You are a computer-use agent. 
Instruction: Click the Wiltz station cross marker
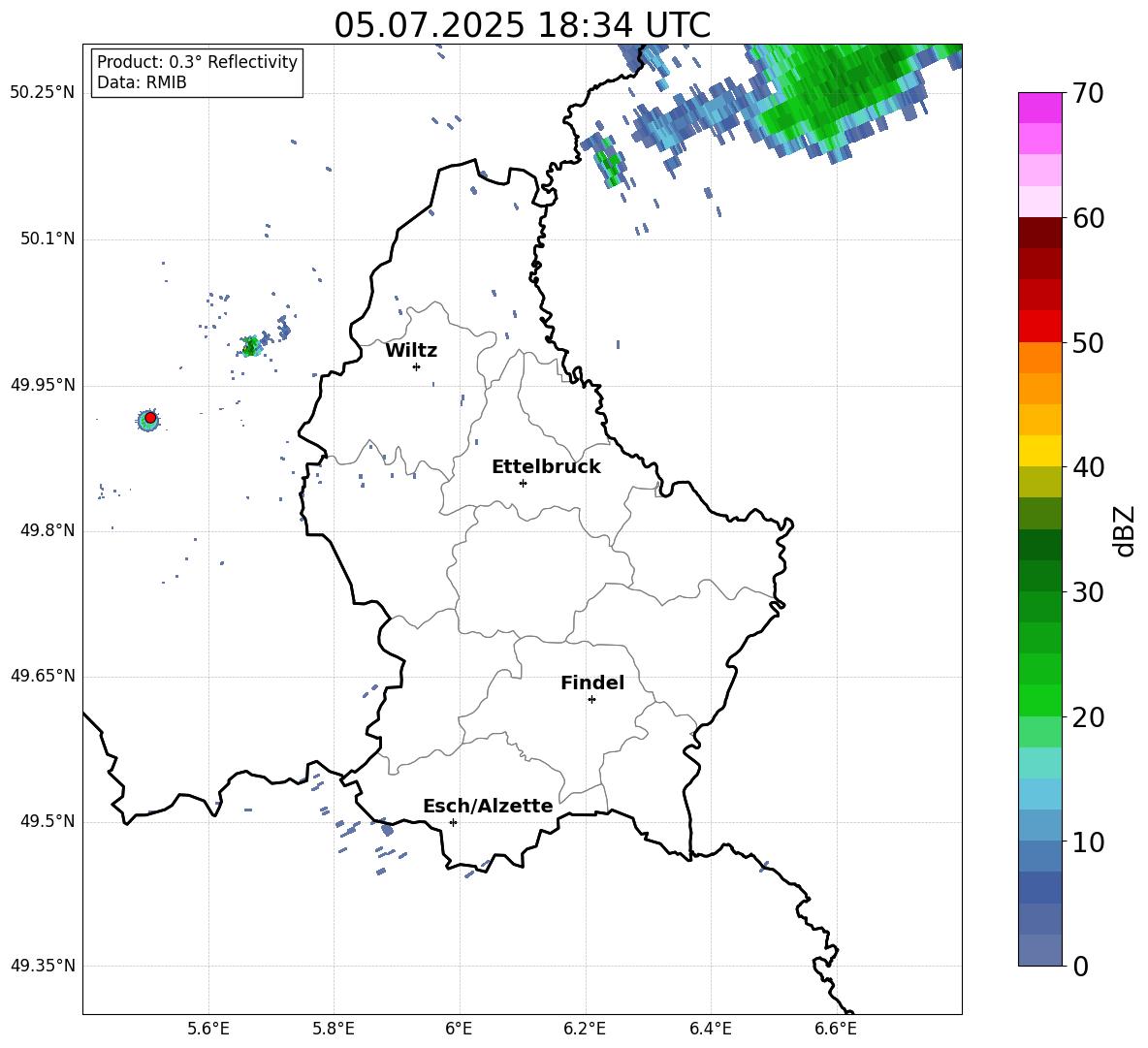coord(416,366)
